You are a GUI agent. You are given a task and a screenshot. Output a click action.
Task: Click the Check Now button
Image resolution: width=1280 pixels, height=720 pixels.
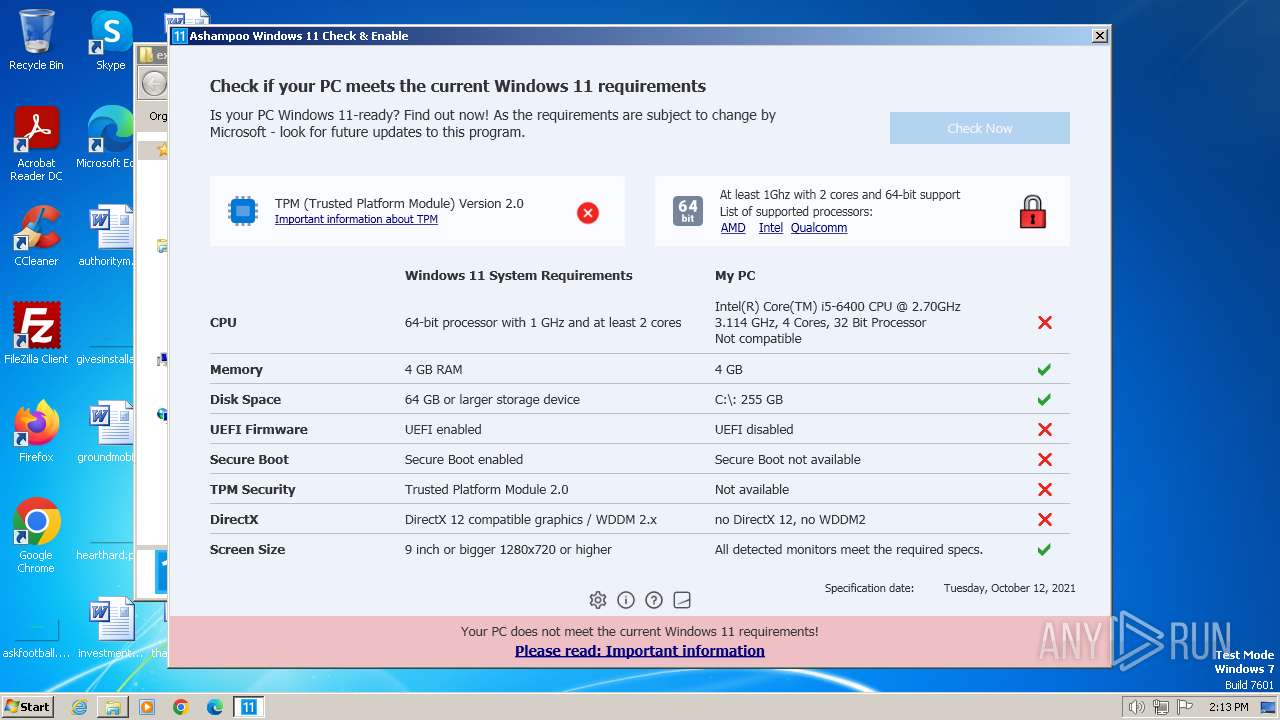point(980,128)
